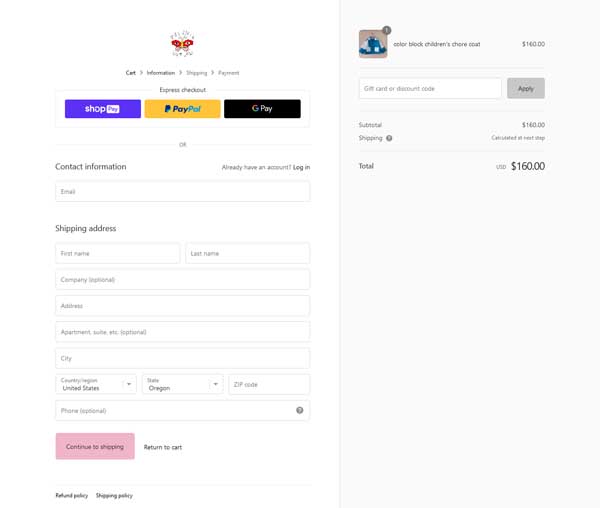Focus the ZIP code field
600x508 pixels.
tap(269, 384)
